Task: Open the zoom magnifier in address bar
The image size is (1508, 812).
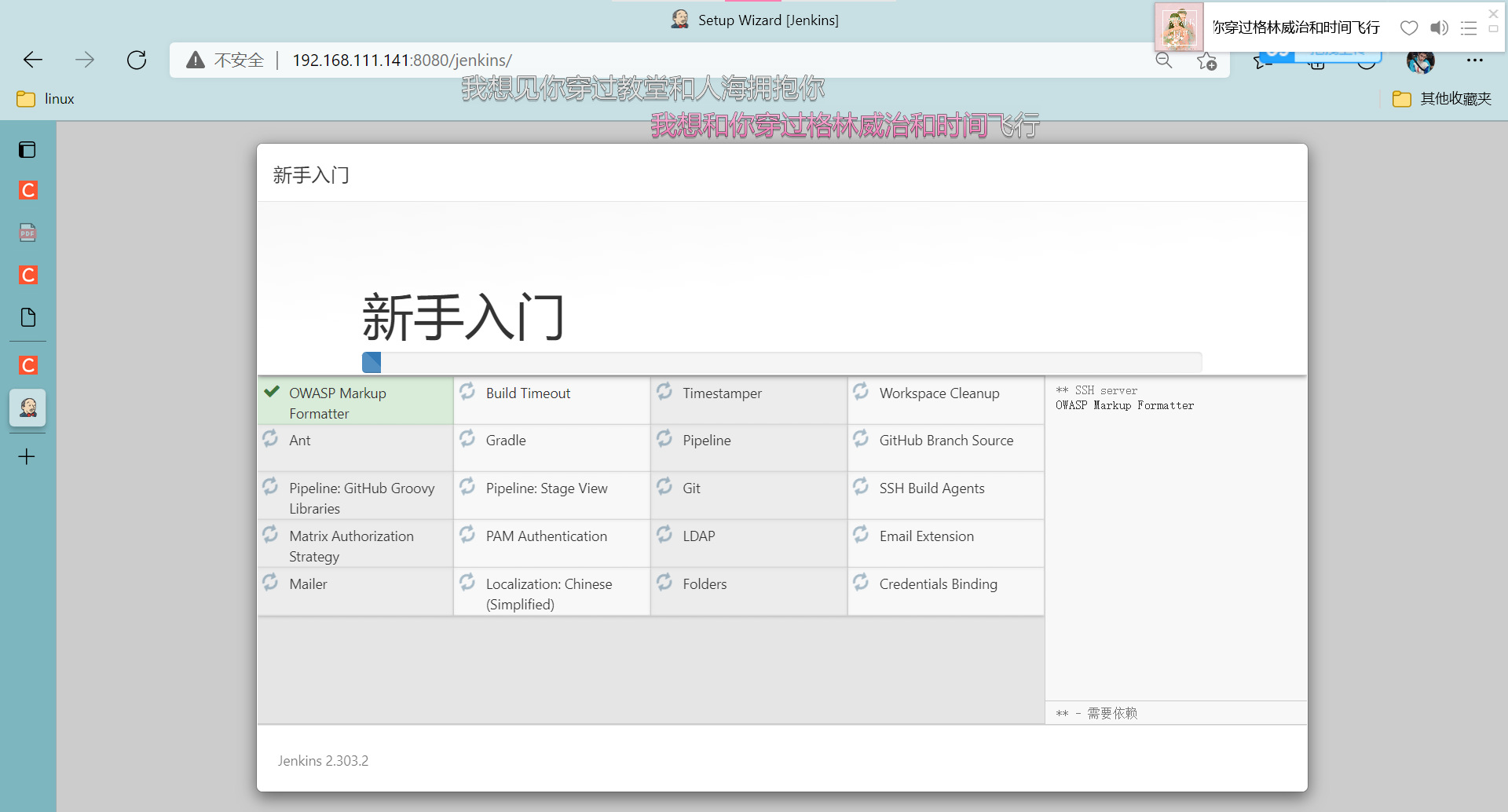Action: (x=1164, y=60)
